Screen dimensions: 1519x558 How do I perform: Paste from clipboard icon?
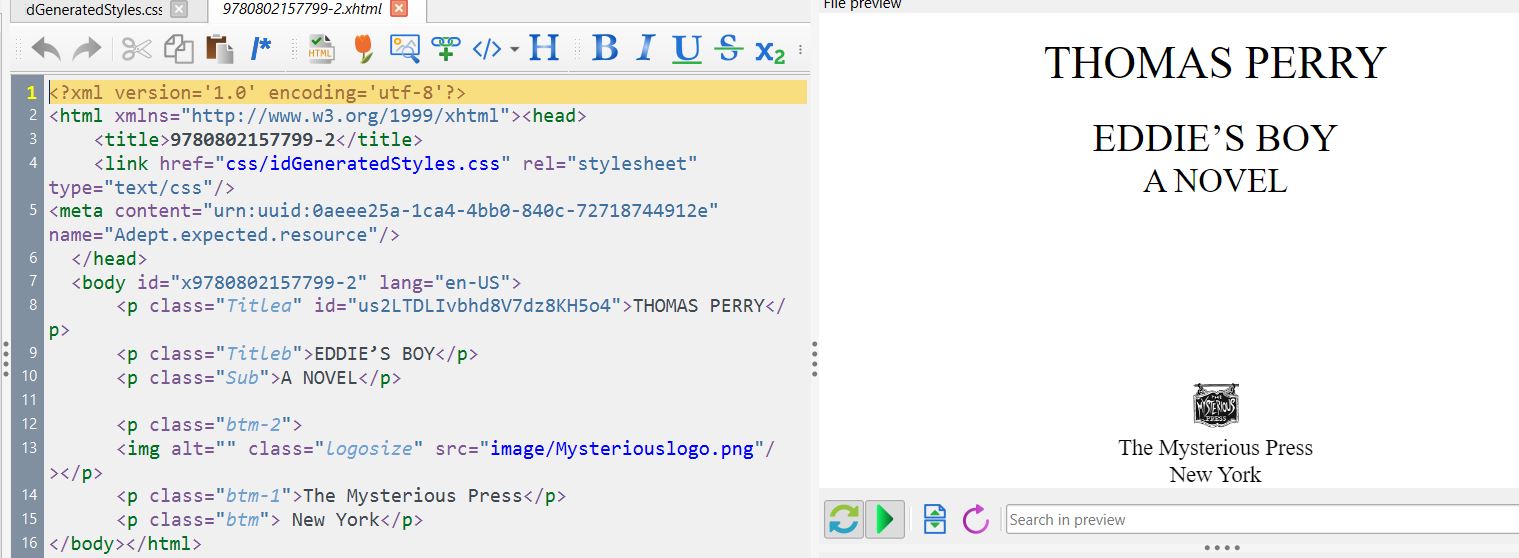[x=219, y=48]
